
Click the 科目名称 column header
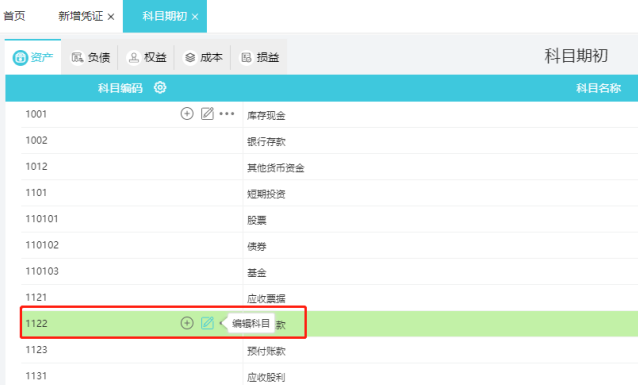click(598, 88)
